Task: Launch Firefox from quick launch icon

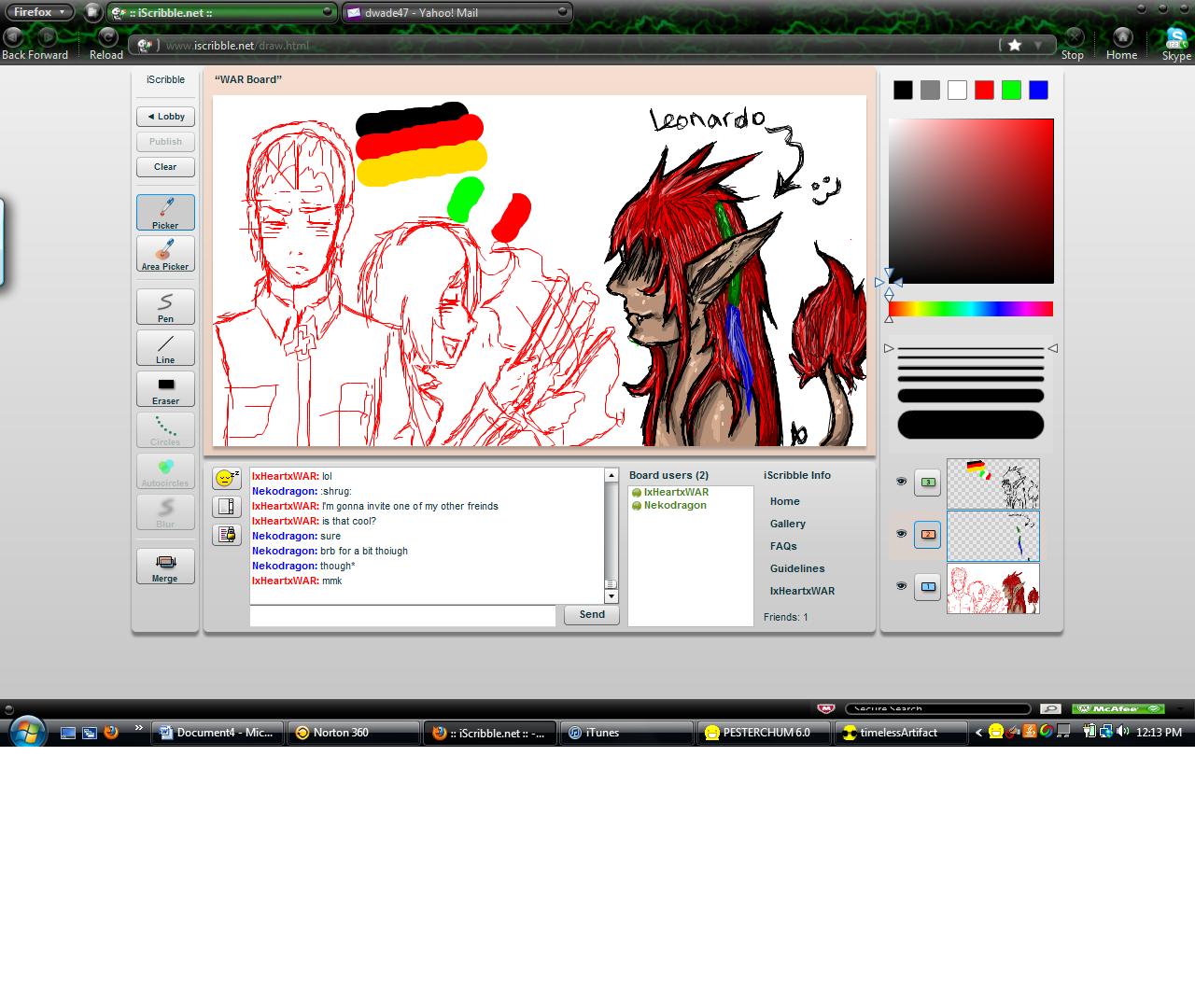Action: coord(111,733)
